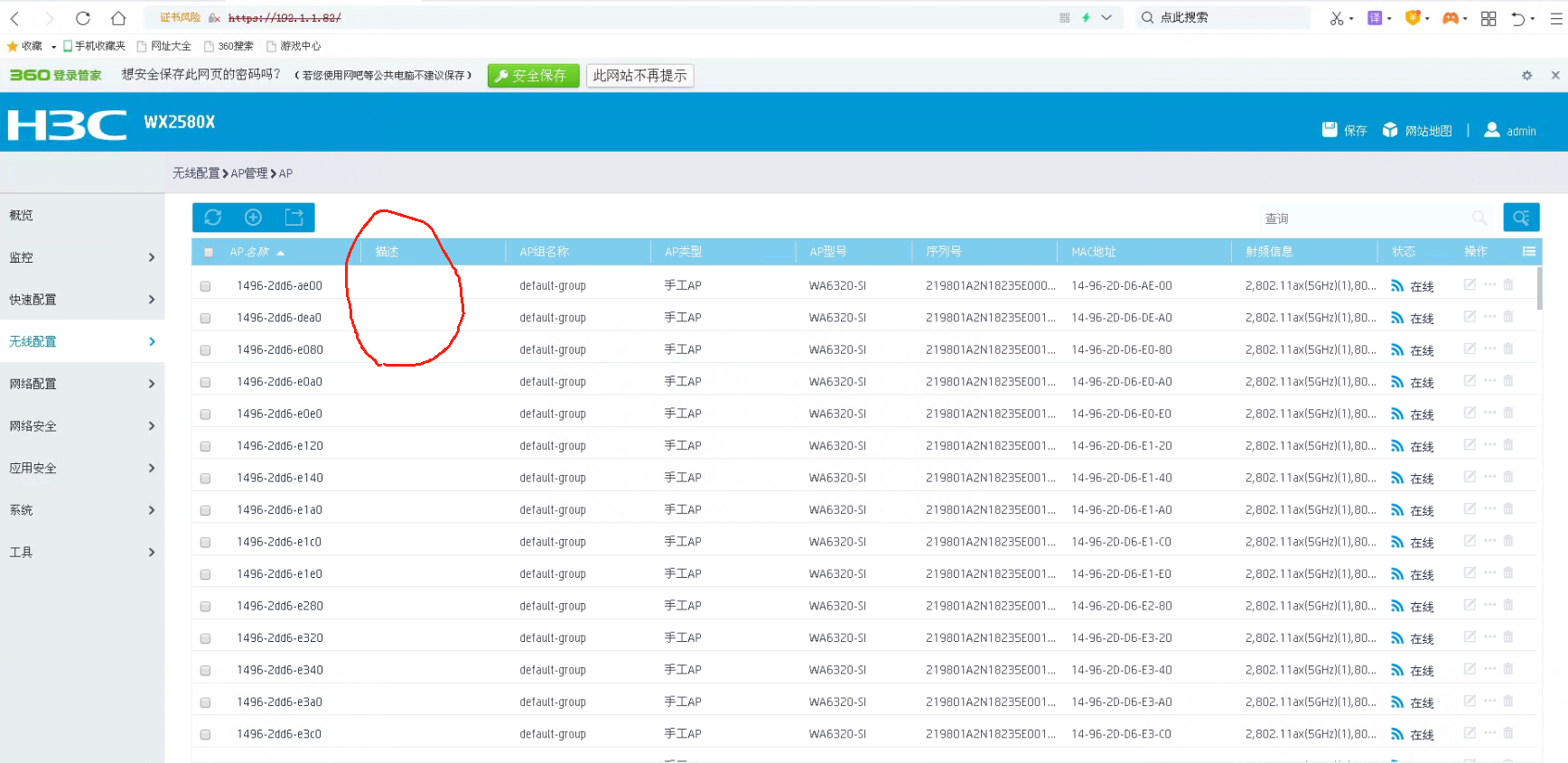The width and height of the screenshot is (1568, 763).
Task: Expand the 系统 sidebar menu
Action: (x=81, y=510)
